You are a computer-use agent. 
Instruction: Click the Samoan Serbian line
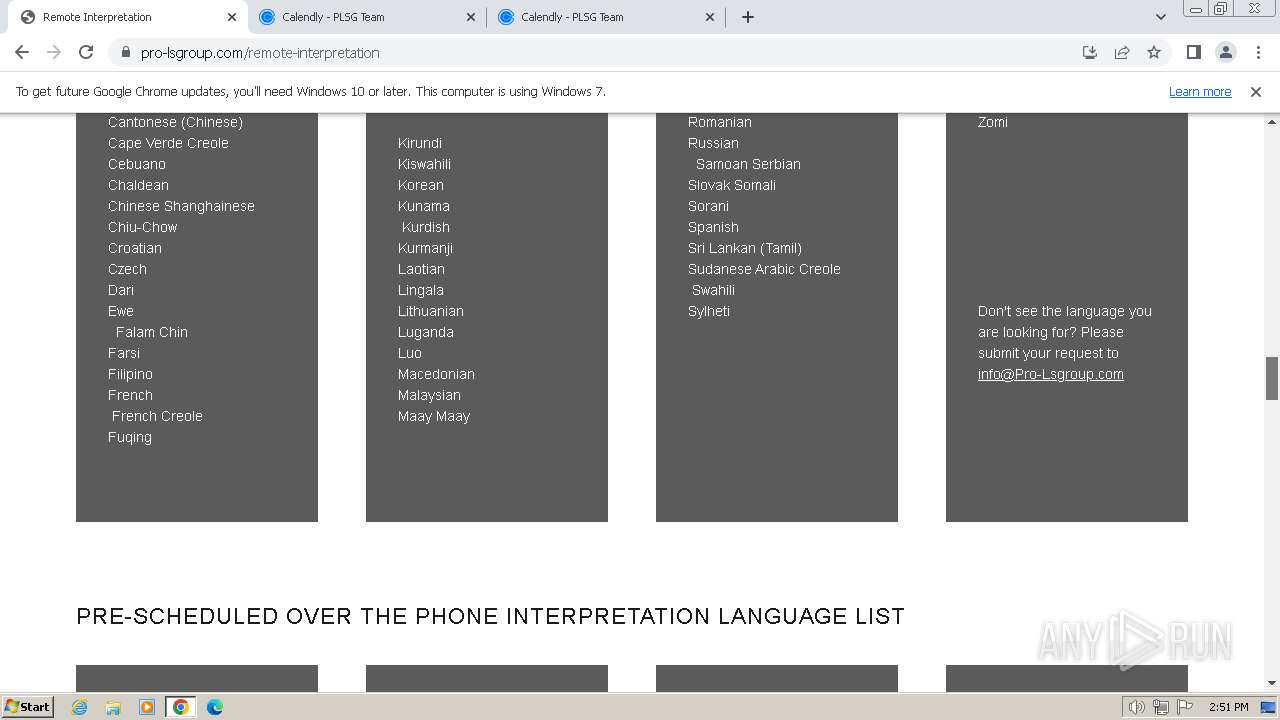(x=748, y=164)
